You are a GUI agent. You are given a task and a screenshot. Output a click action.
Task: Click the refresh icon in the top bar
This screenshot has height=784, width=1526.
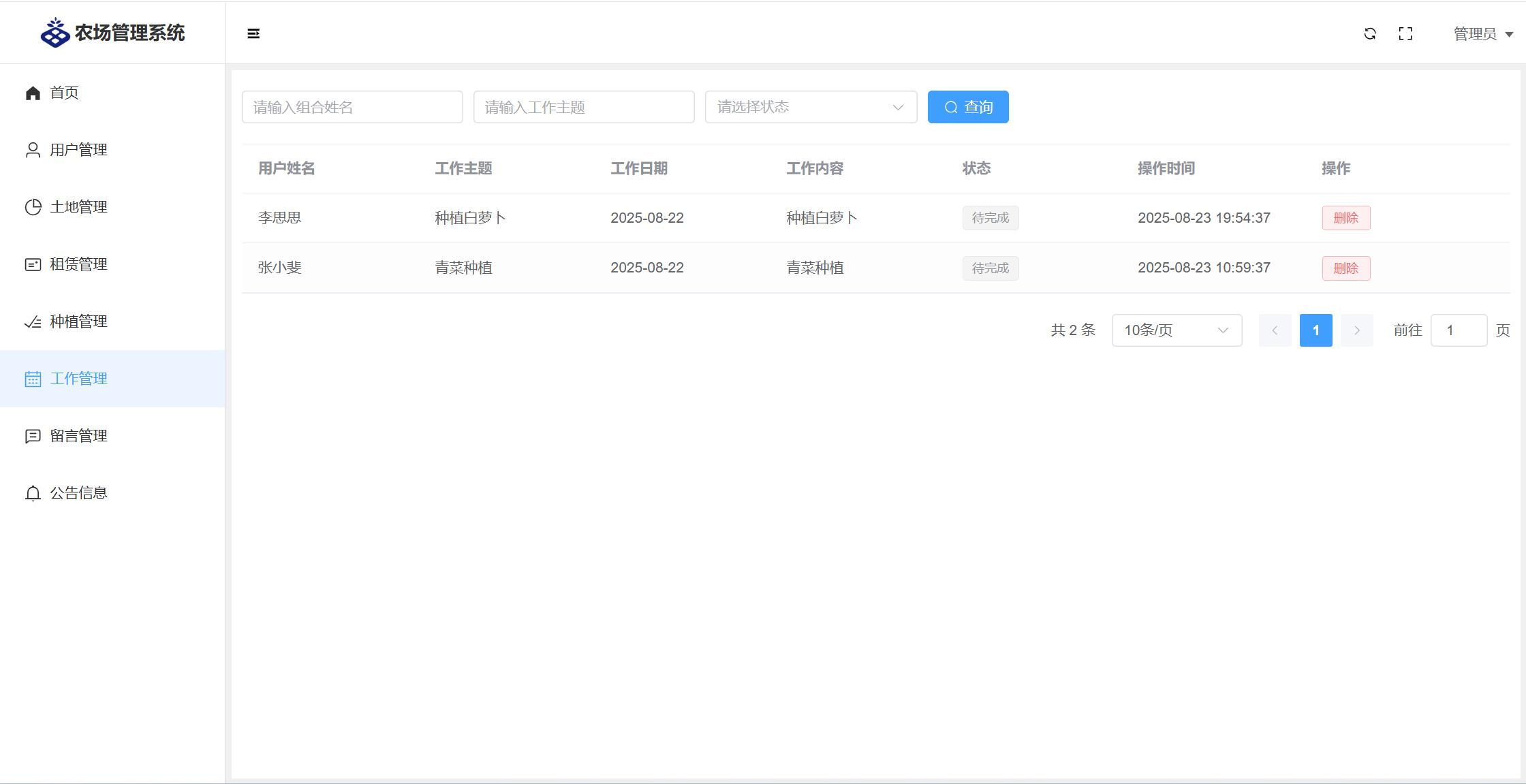(x=1370, y=33)
